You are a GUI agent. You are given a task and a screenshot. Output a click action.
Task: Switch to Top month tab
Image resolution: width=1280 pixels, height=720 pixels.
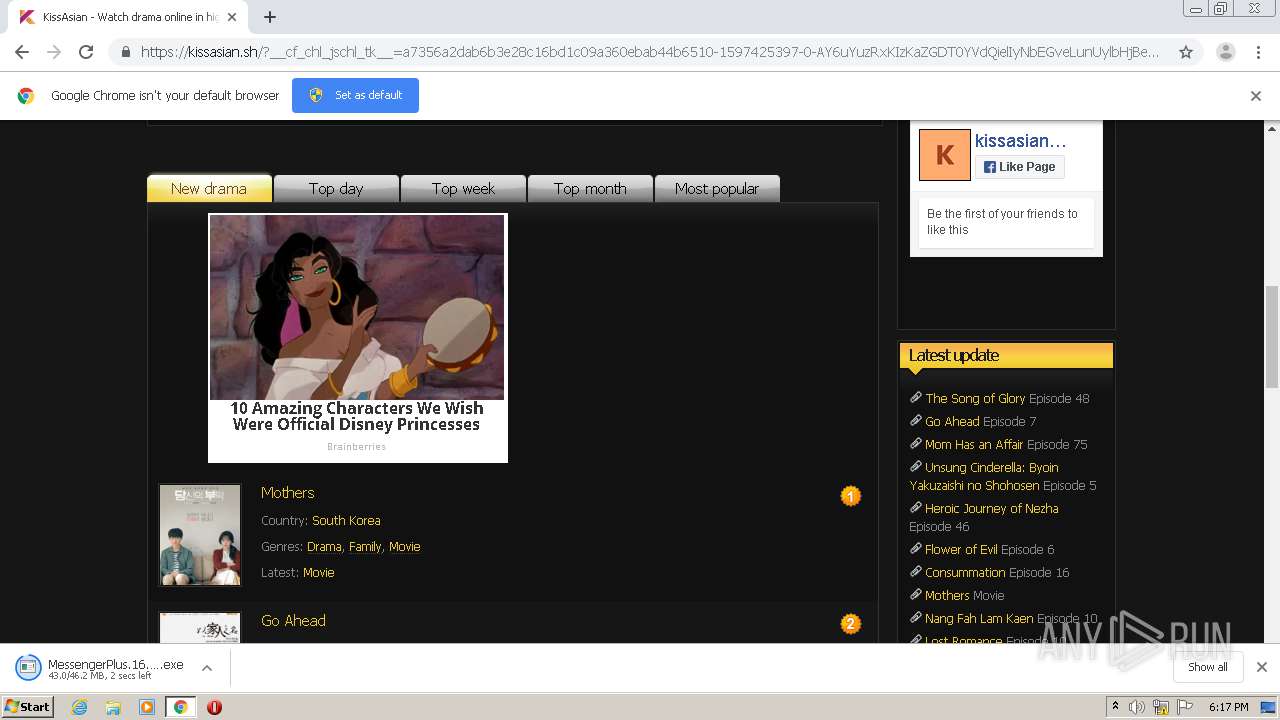click(x=590, y=188)
